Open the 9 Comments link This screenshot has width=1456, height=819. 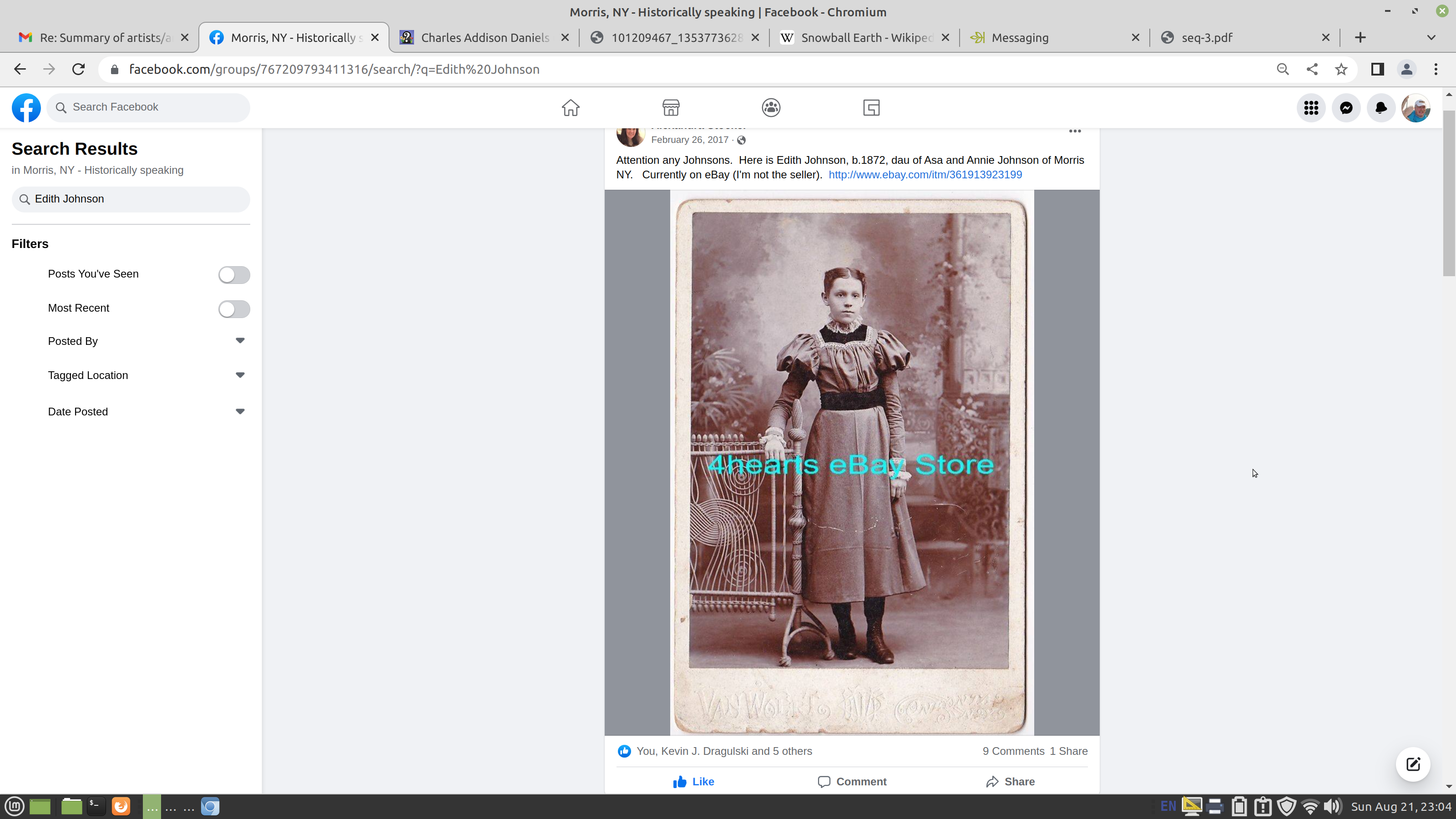1013,751
